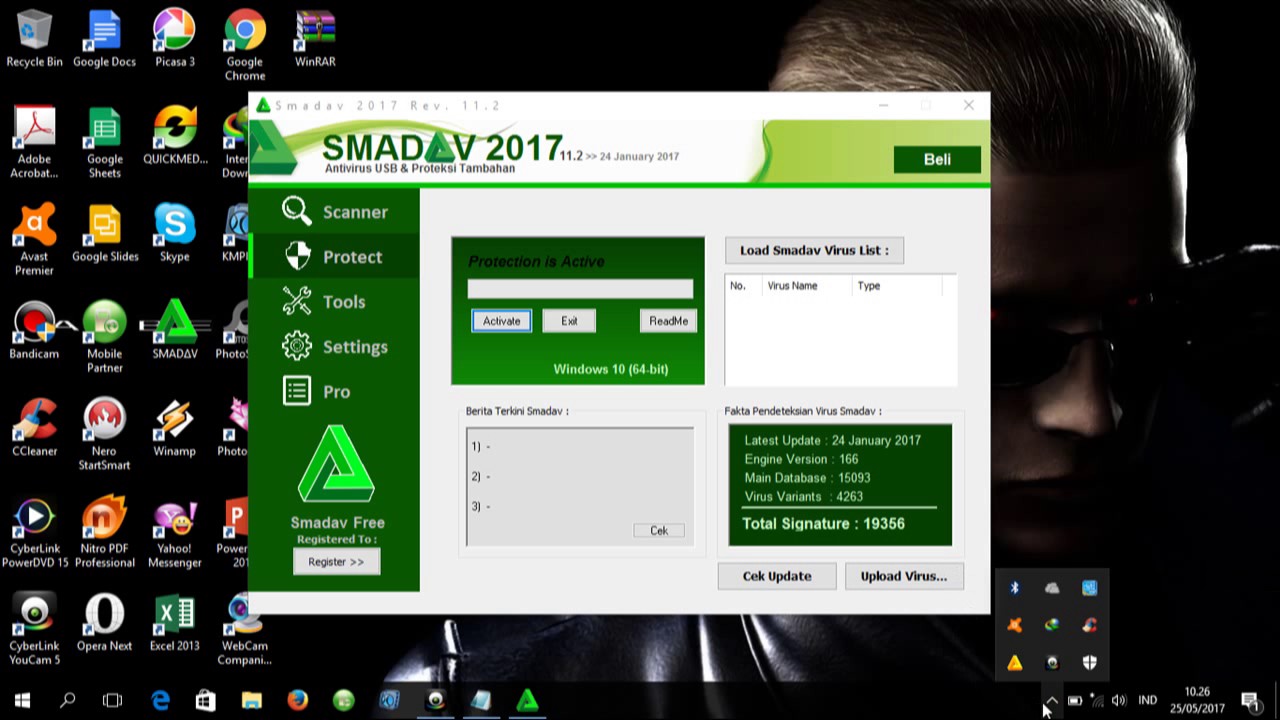
Task: Open the Scanner section icon
Action: pos(297,211)
